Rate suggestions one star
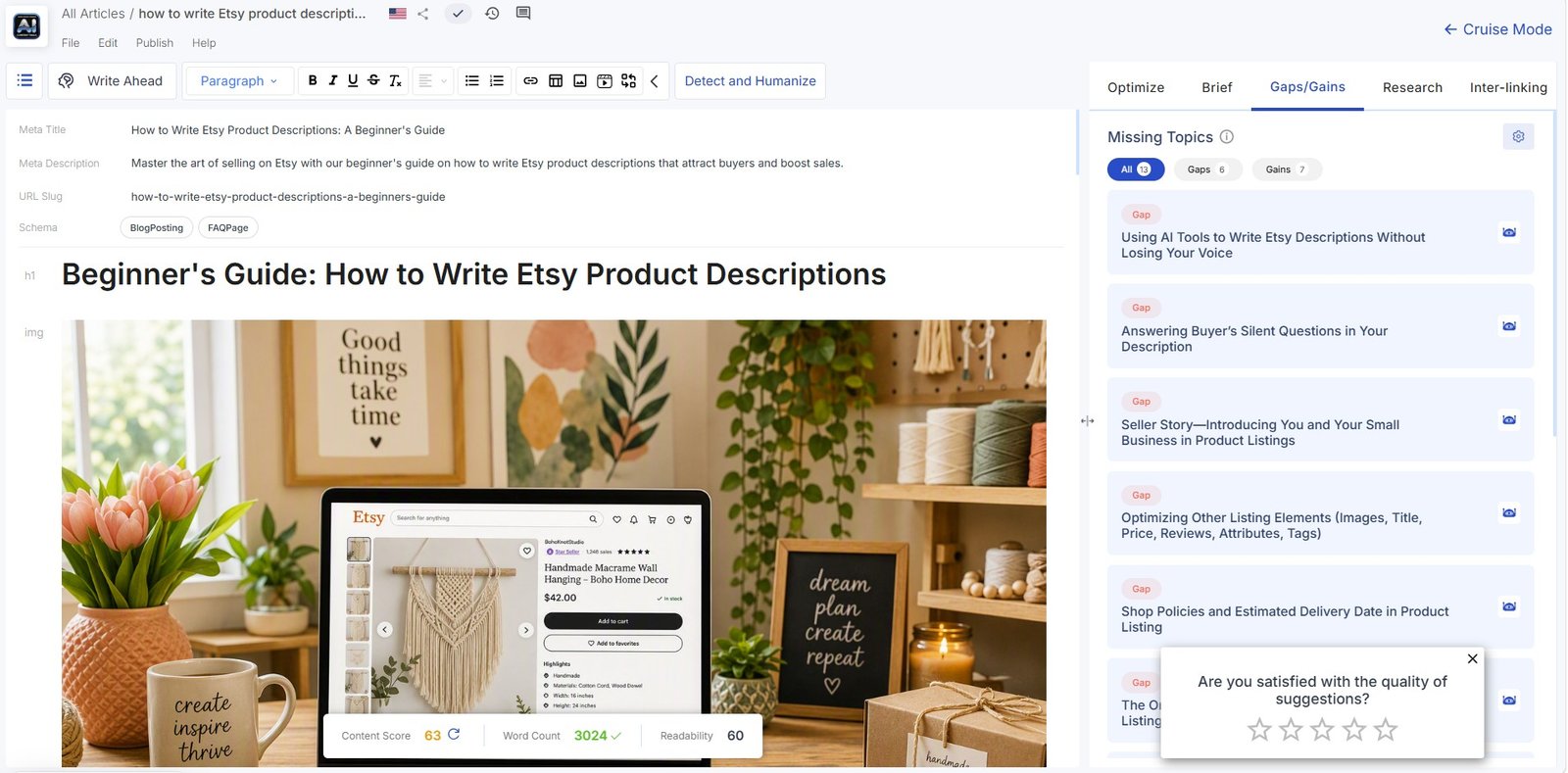This screenshot has height=773, width=1568. [1259, 729]
